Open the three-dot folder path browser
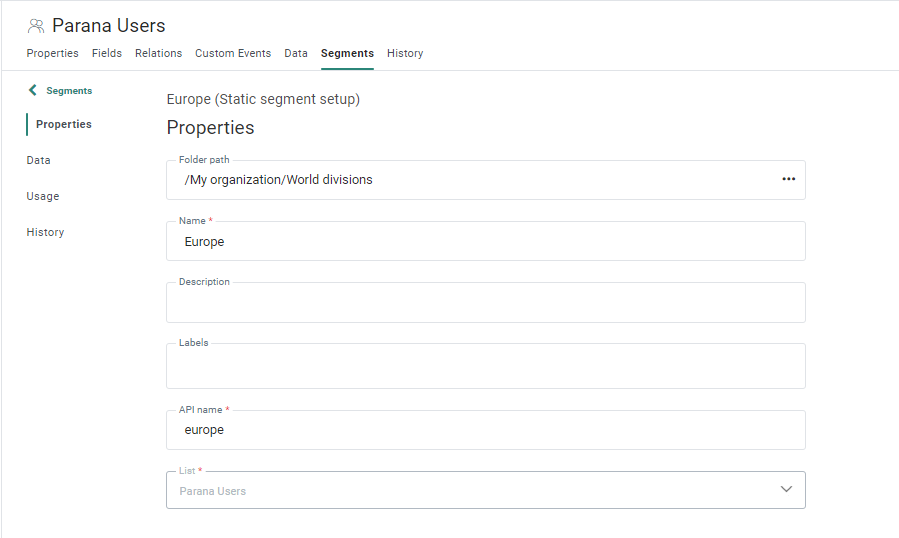 [x=788, y=179]
